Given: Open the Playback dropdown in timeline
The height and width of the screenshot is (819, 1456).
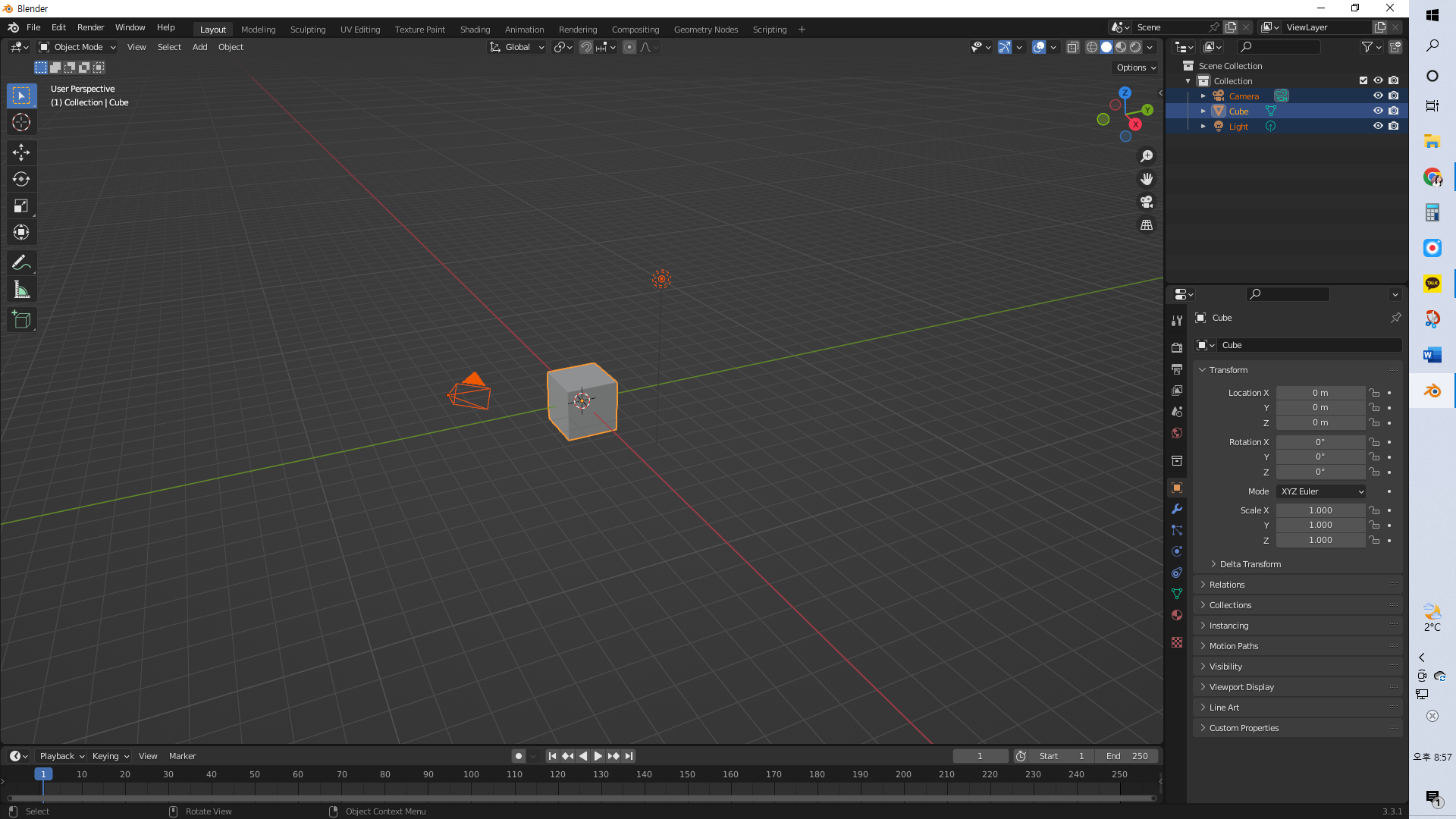Looking at the screenshot, I should pyautogui.click(x=61, y=756).
